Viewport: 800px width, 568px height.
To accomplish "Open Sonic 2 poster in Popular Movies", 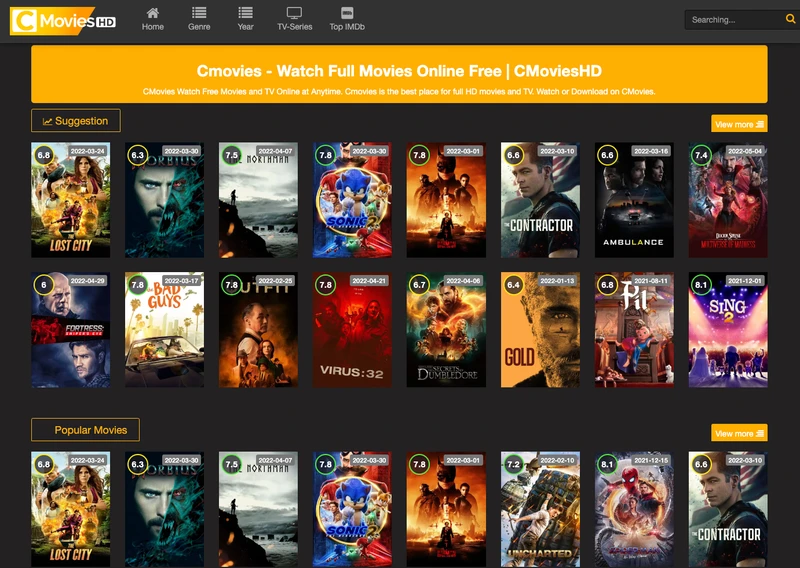I will (x=352, y=509).
